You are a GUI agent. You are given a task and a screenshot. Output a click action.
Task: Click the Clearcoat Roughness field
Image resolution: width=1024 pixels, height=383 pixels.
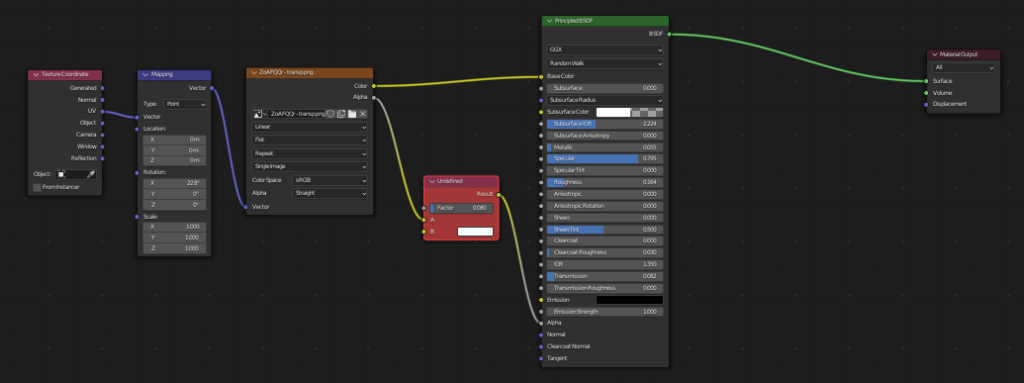[605, 252]
